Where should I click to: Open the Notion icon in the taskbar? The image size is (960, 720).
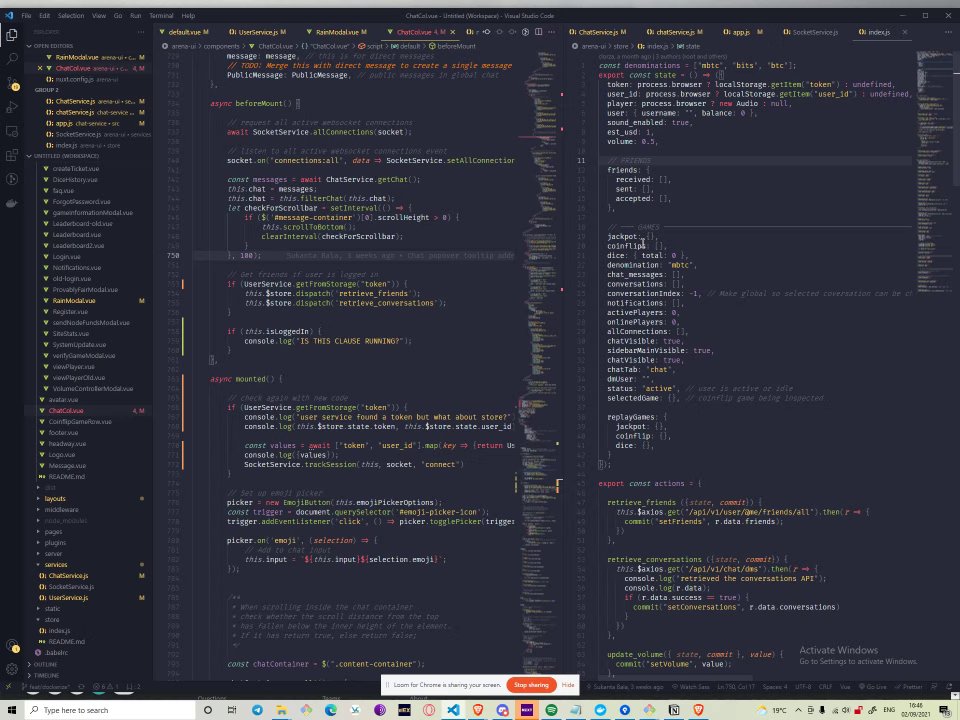tap(673, 710)
